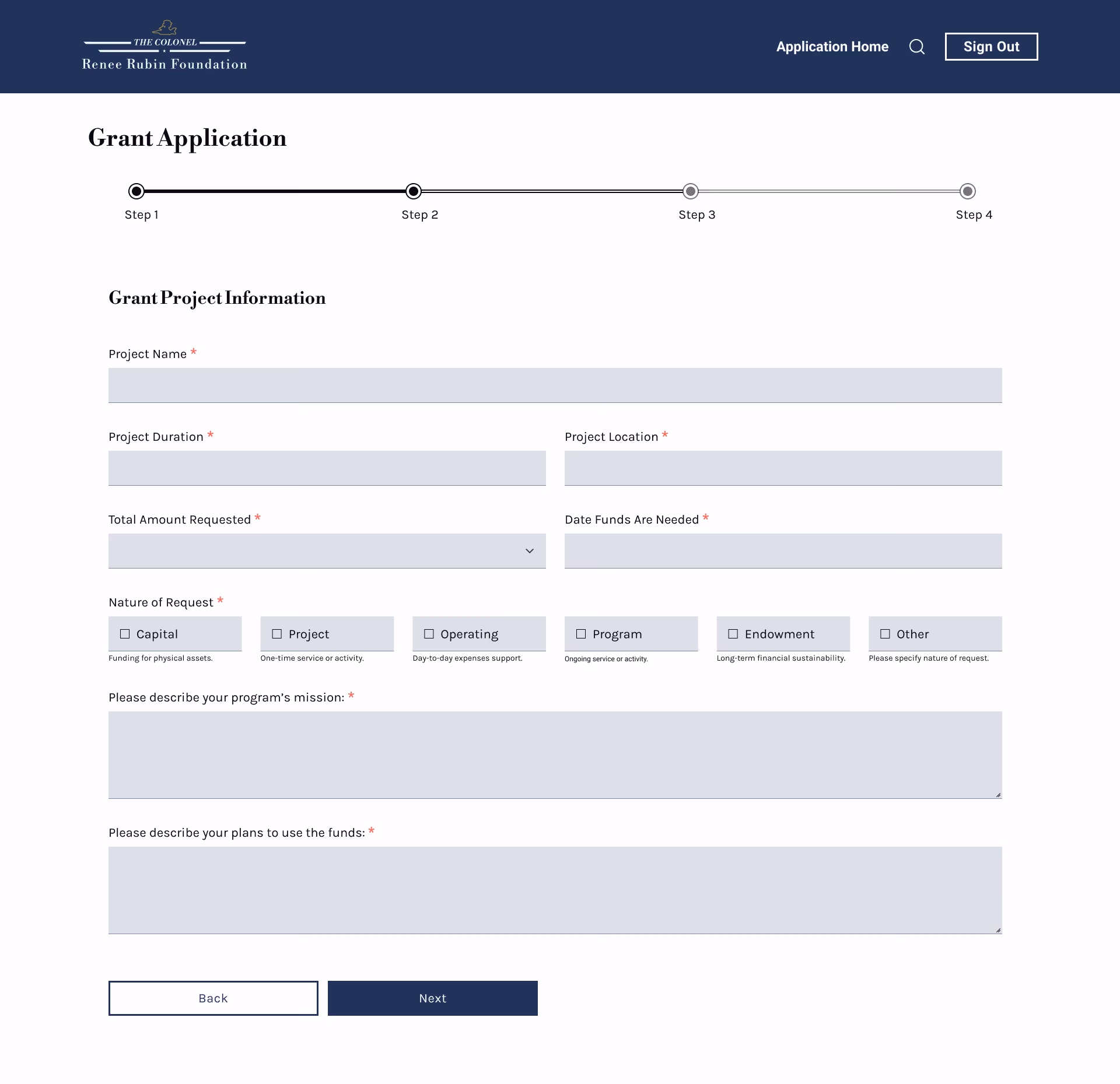
Task: Select the Step 1 progress marker
Action: click(136, 191)
